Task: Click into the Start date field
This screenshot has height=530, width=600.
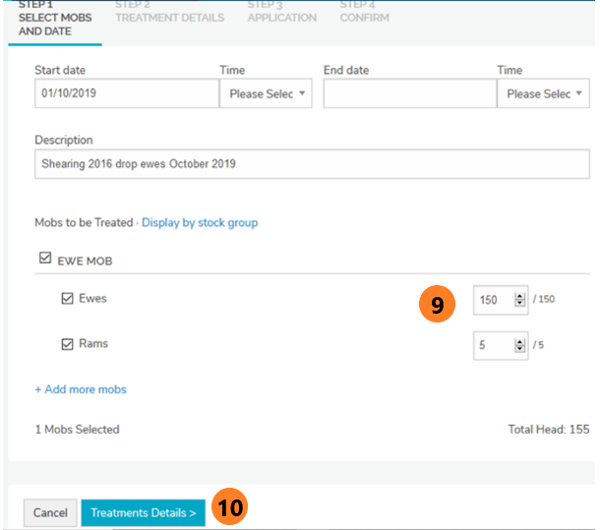Action: pos(126,94)
